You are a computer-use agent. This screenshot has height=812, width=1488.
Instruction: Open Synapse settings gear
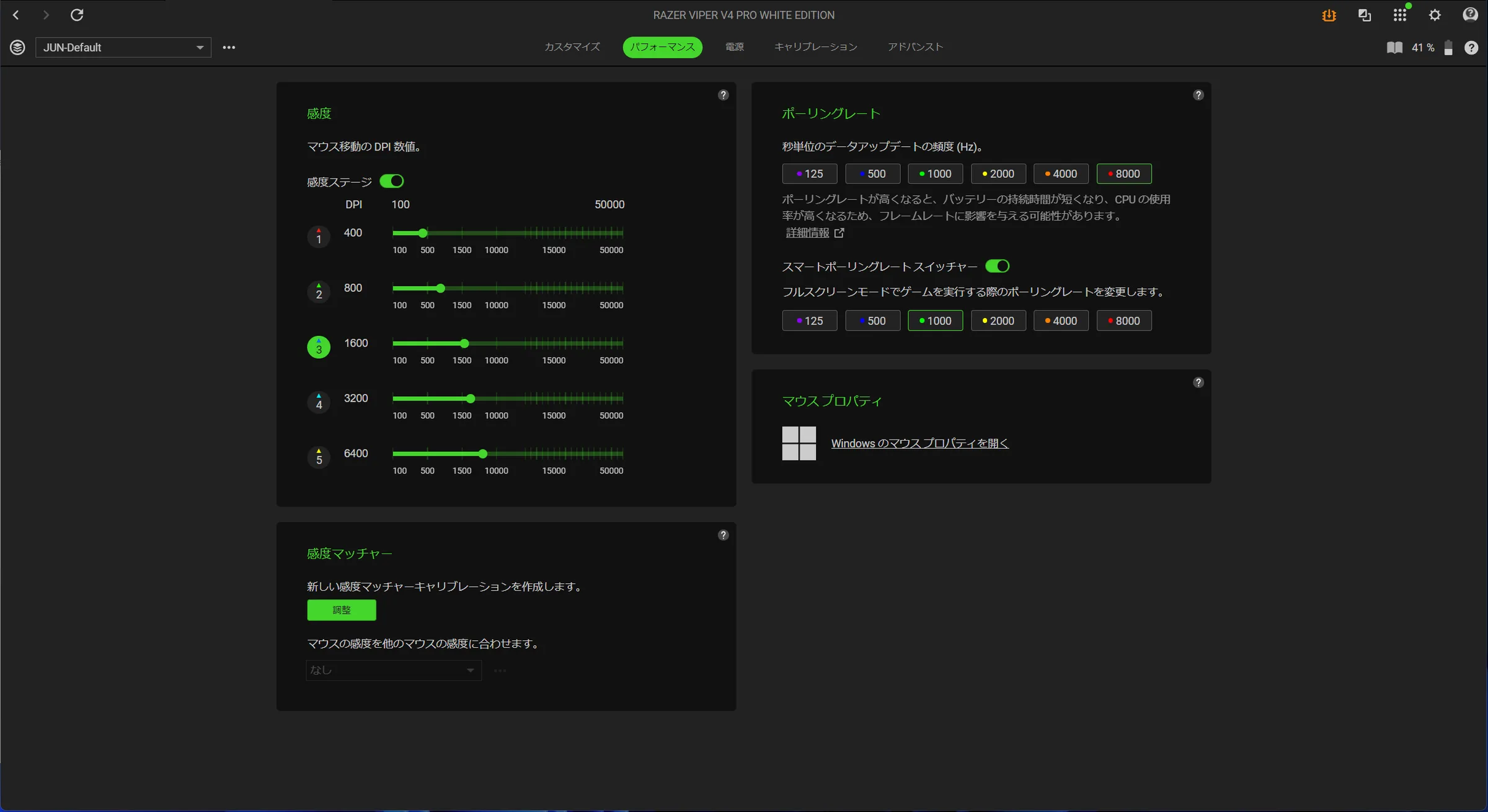tap(1435, 15)
